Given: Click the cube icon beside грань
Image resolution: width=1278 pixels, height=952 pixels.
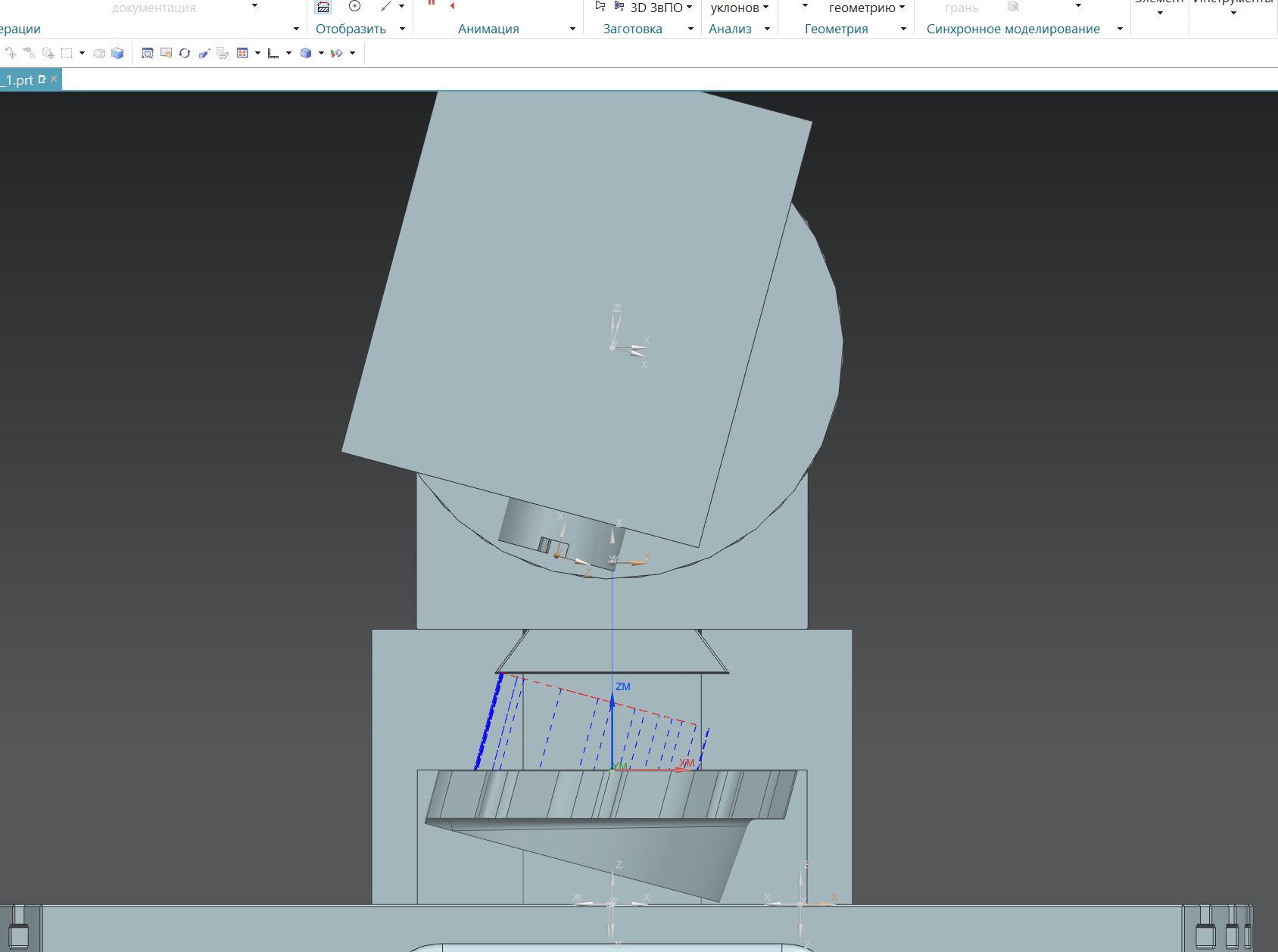Looking at the screenshot, I should [1013, 7].
